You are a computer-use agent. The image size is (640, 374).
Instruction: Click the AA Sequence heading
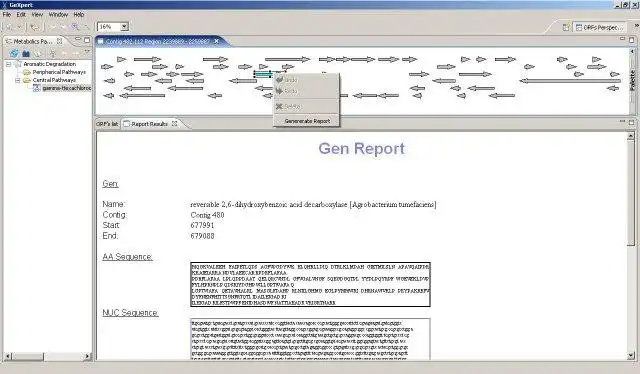pyautogui.click(x=127, y=257)
